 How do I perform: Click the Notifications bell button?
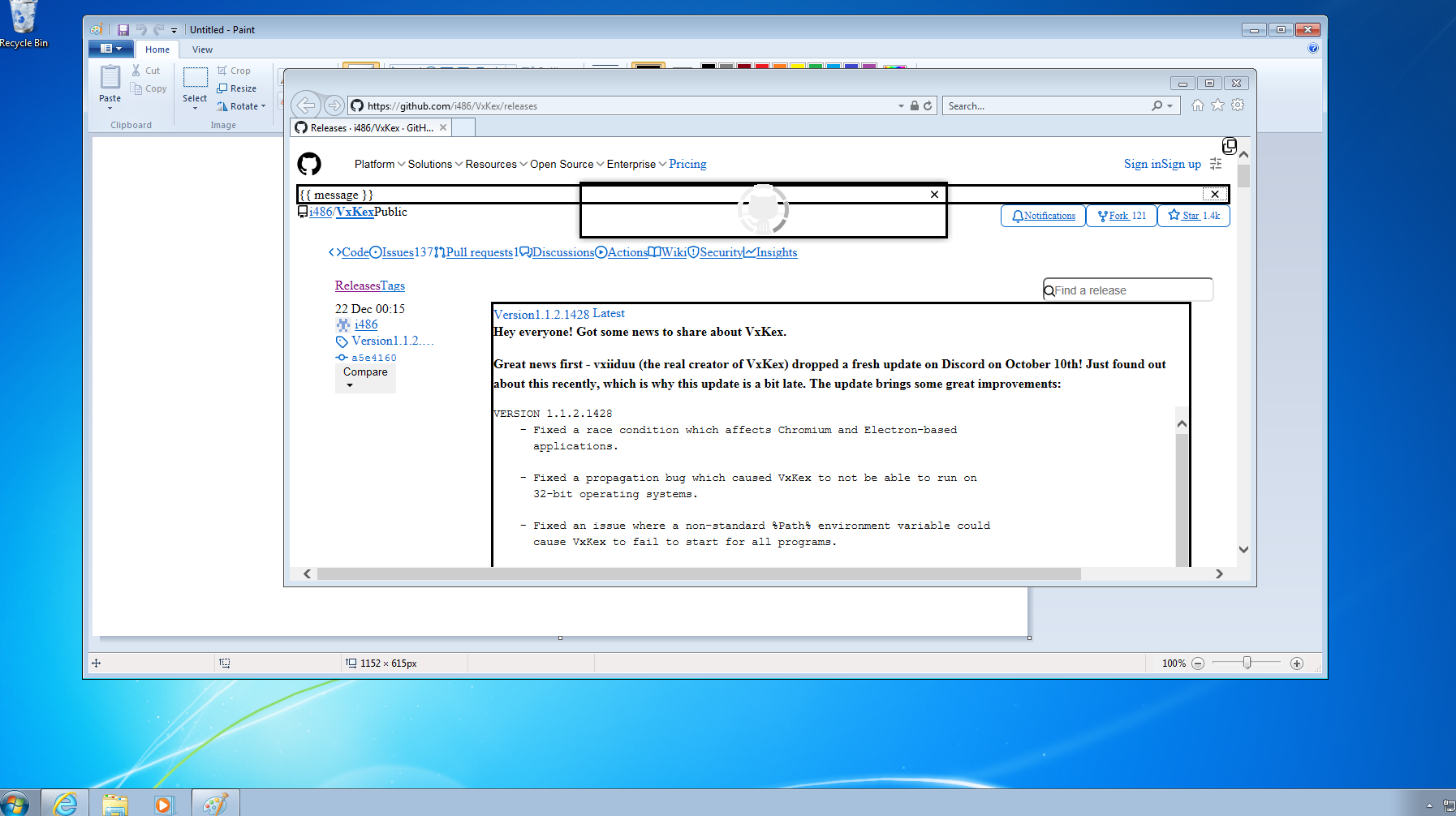click(1044, 216)
